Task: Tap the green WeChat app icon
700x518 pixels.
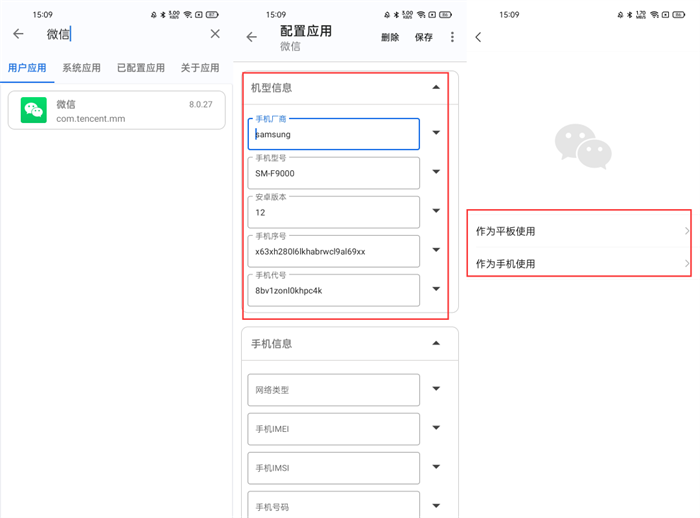Action: 33,110
